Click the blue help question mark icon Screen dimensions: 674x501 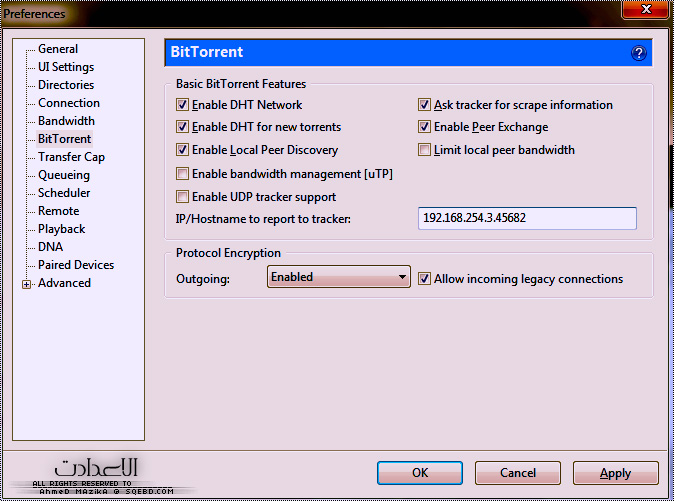[639, 53]
